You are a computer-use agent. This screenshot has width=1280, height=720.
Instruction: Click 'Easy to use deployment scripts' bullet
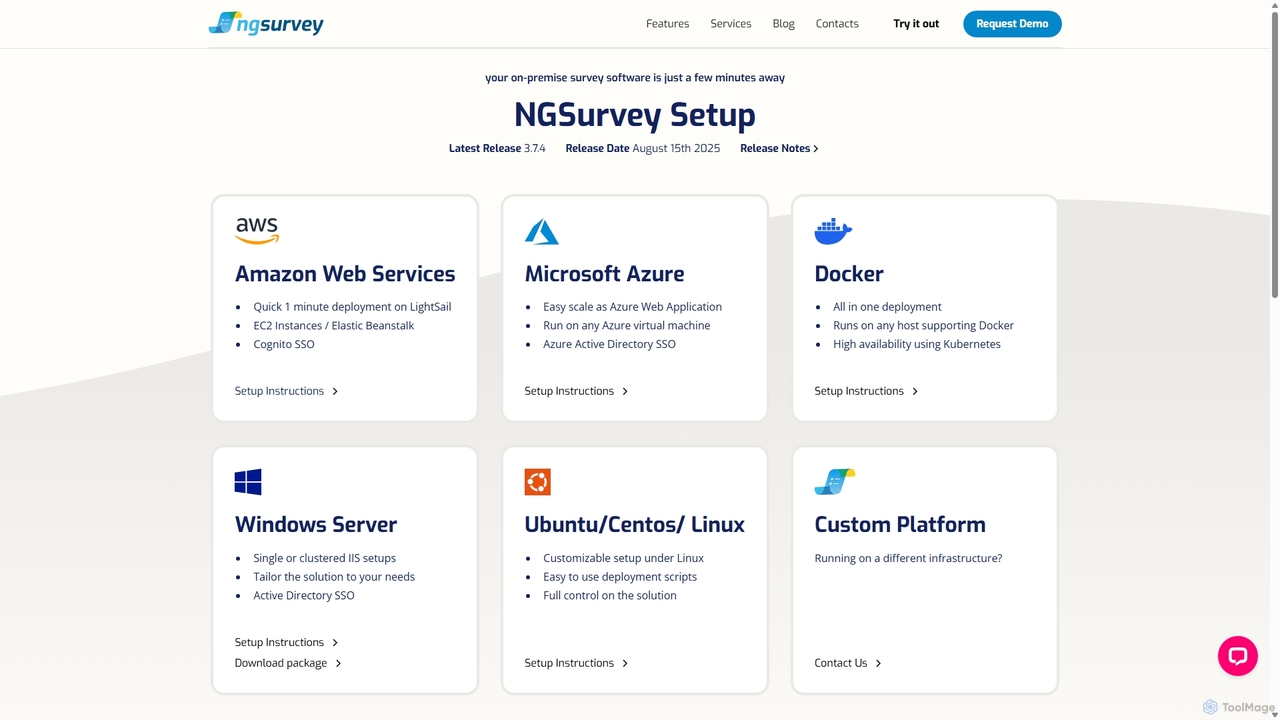pos(620,577)
